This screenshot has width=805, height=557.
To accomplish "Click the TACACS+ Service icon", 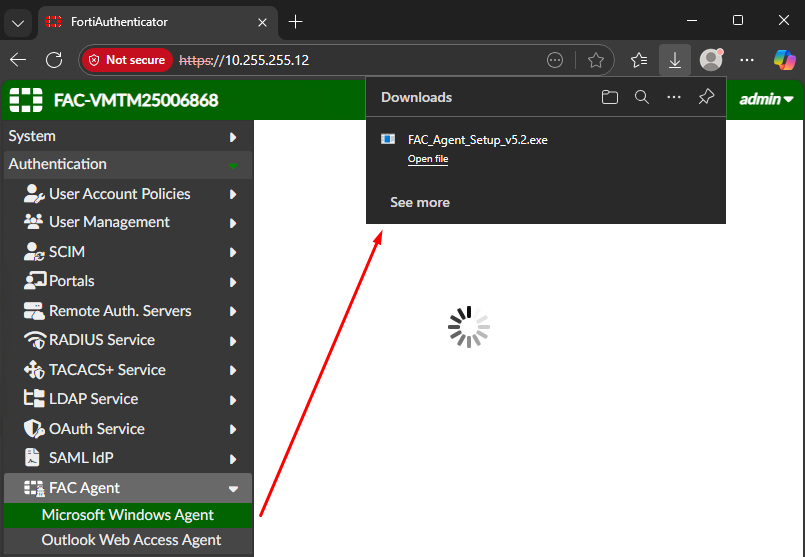I will click(x=34, y=370).
